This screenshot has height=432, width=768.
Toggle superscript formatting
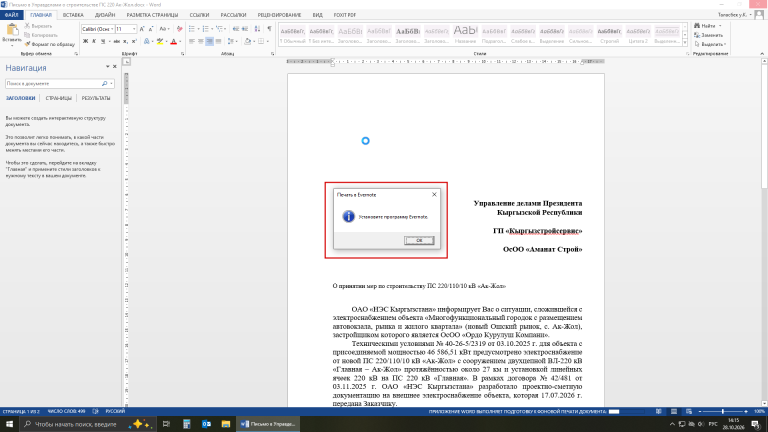[134, 42]
